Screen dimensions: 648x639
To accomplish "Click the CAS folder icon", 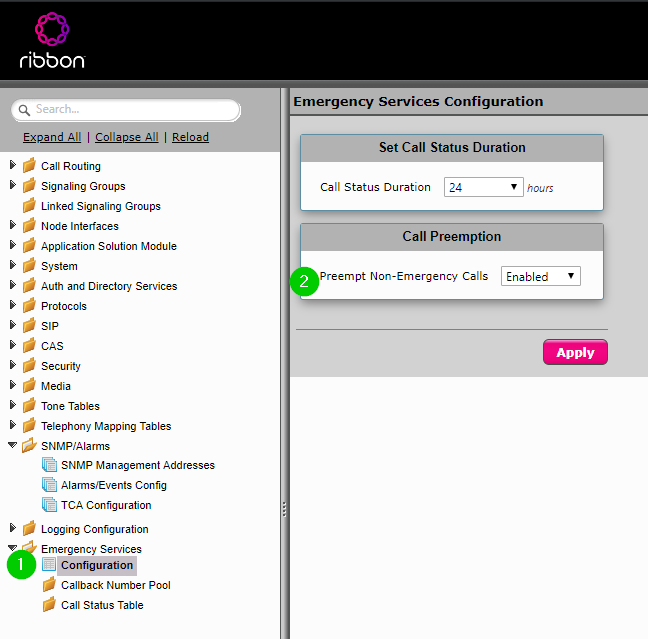I will point(29,345).
